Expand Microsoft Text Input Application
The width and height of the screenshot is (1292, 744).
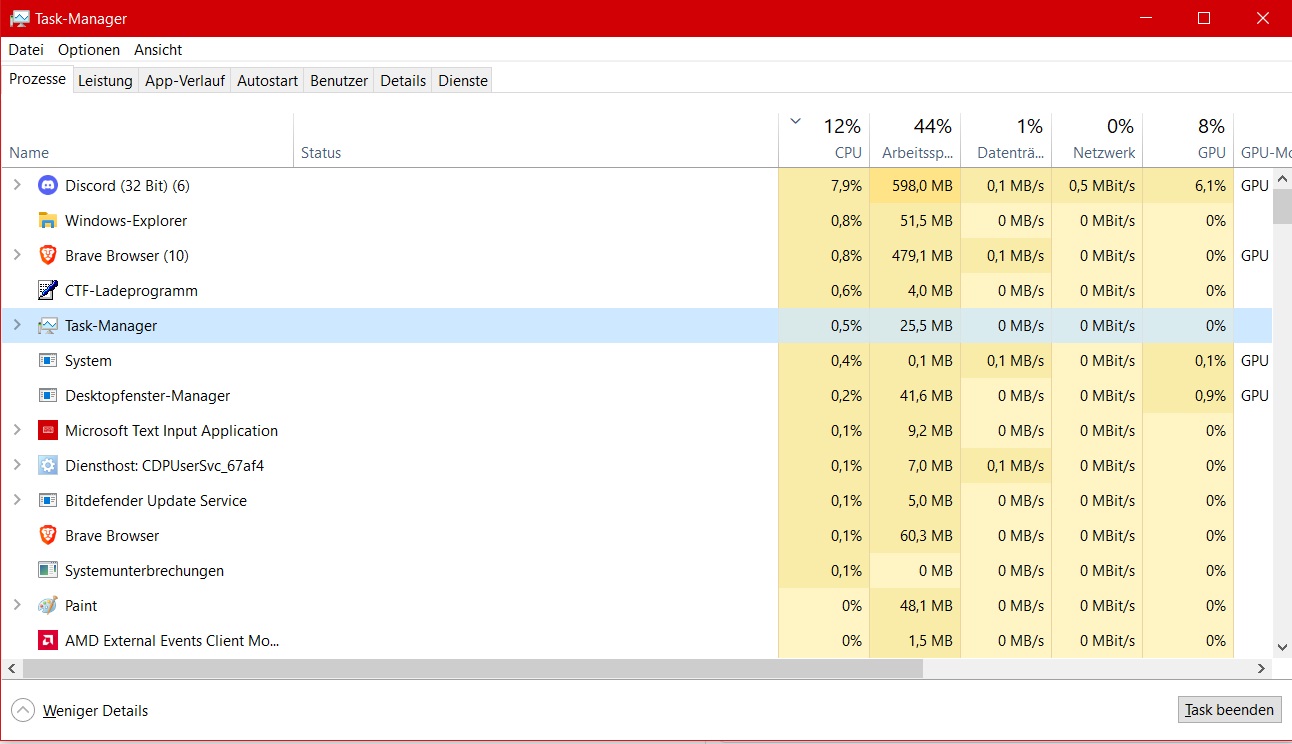coord(16,430)
